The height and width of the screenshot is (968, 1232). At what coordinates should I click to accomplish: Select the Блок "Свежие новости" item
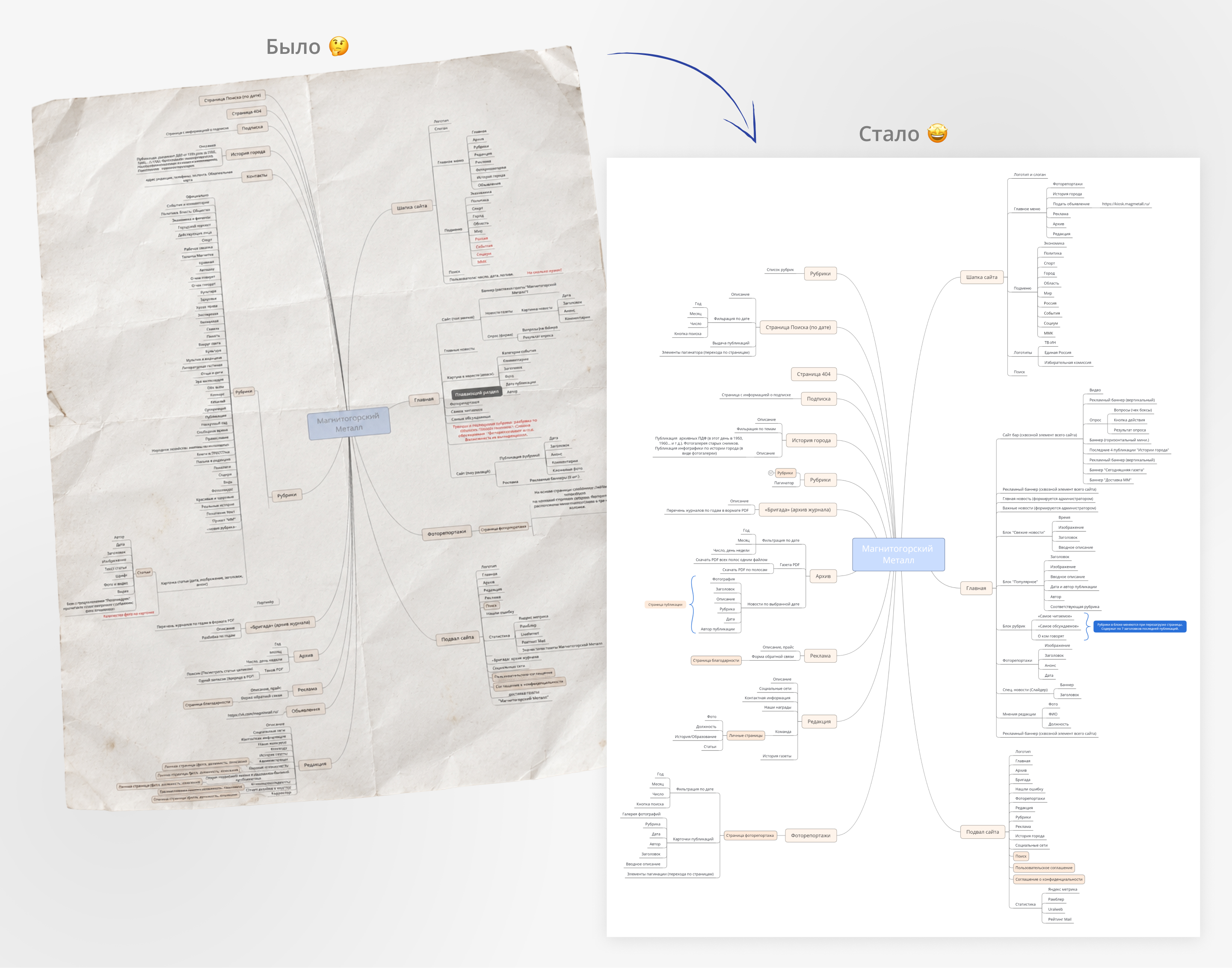1023,533
